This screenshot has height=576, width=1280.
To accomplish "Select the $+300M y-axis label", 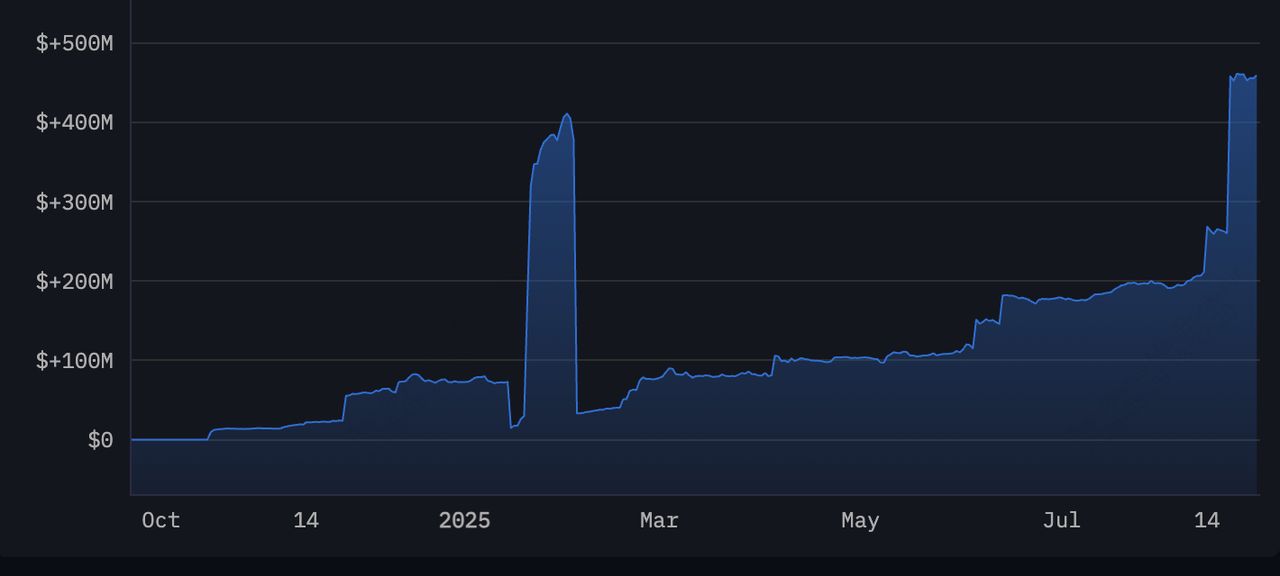I will tap(74, 202).
